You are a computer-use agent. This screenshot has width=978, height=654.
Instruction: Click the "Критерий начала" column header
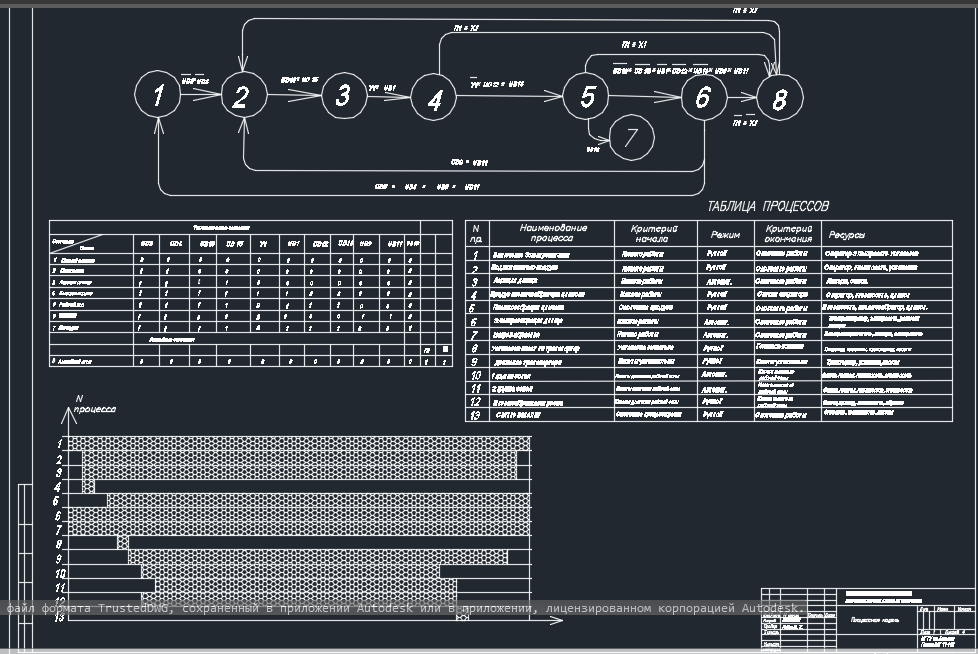654,233
